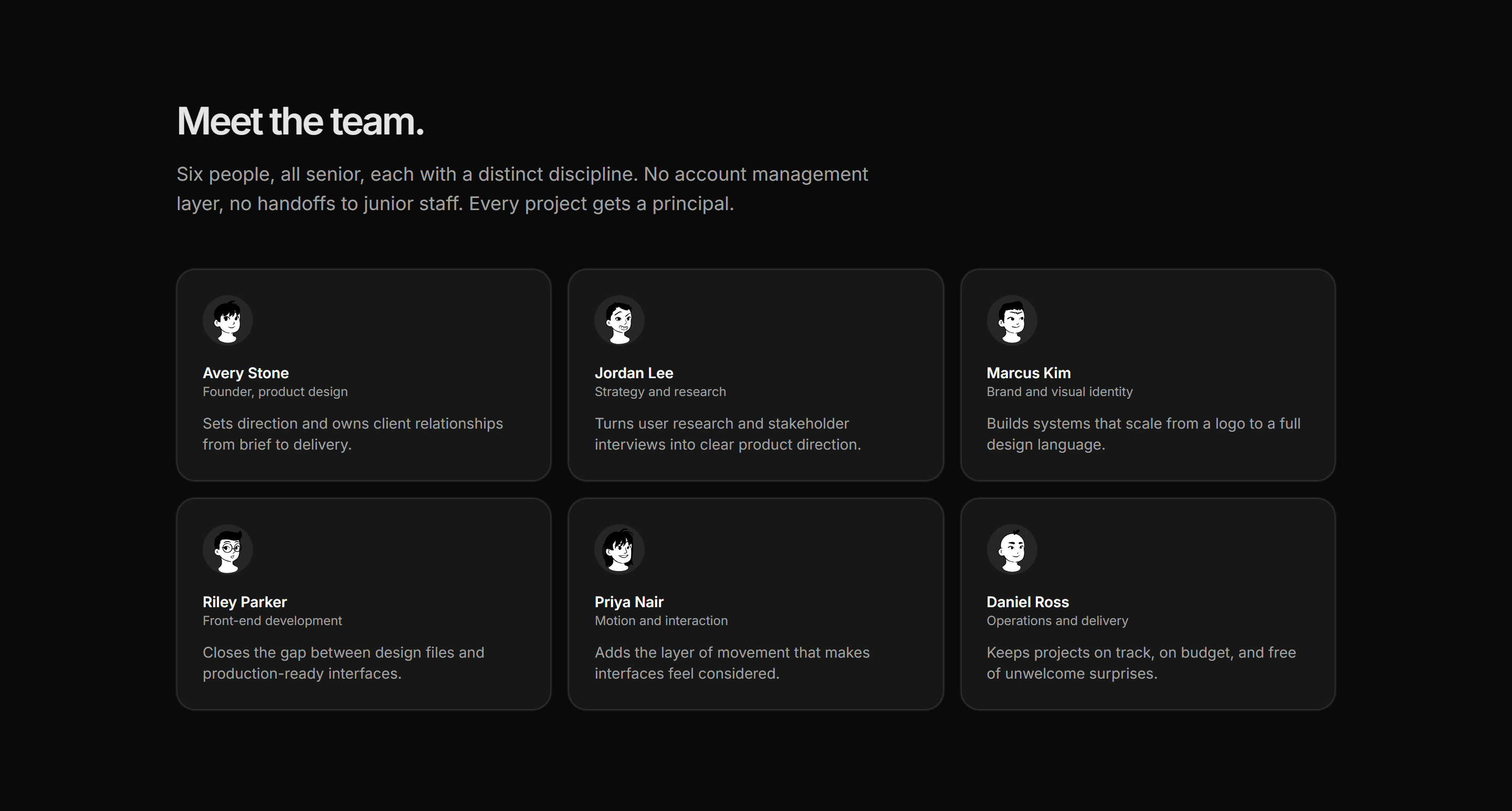Click bio 'Keeps projects on track, on budget'
This screenshot has width=1512, height=811.
[x=1141, y=663]
